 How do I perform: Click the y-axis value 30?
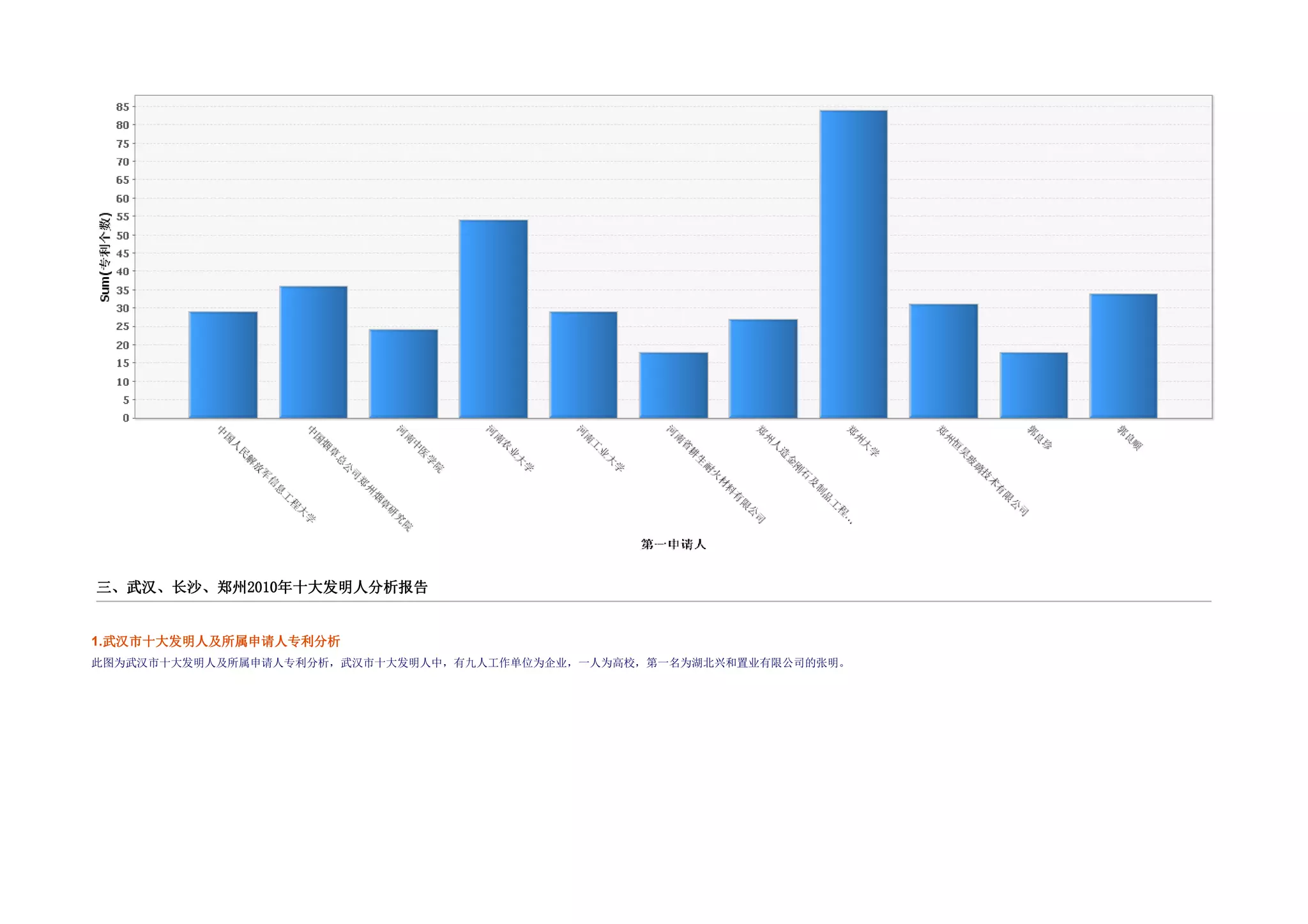click(x=123, y=308)
